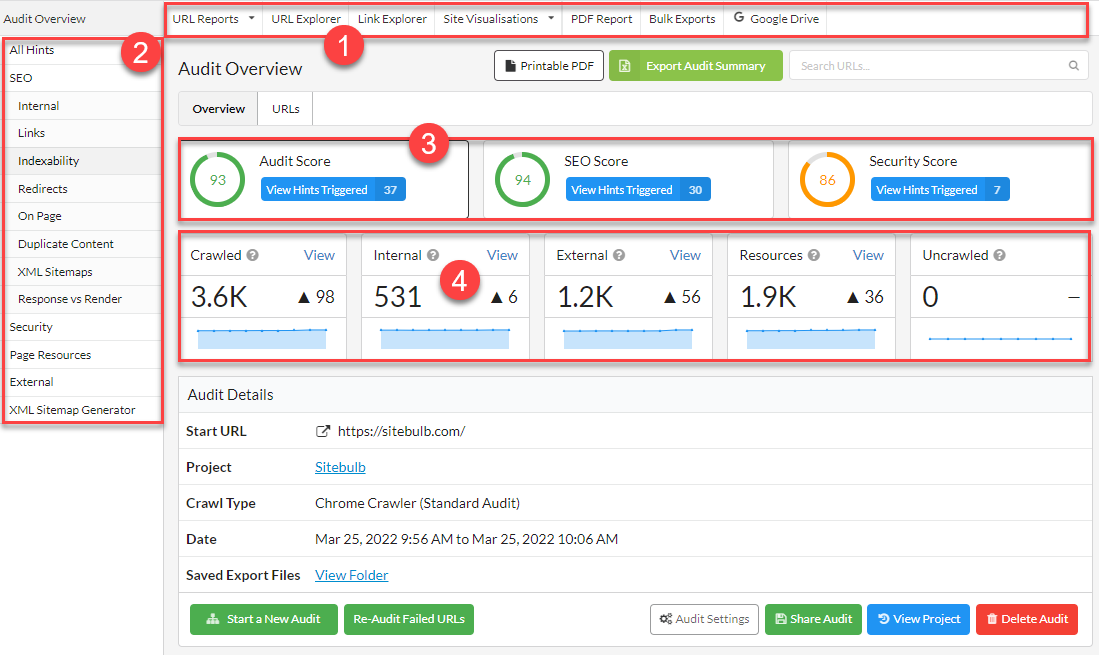The image size is (1099, 655).
Task: Open Audit Settings button
Action: tap(704, 619)
